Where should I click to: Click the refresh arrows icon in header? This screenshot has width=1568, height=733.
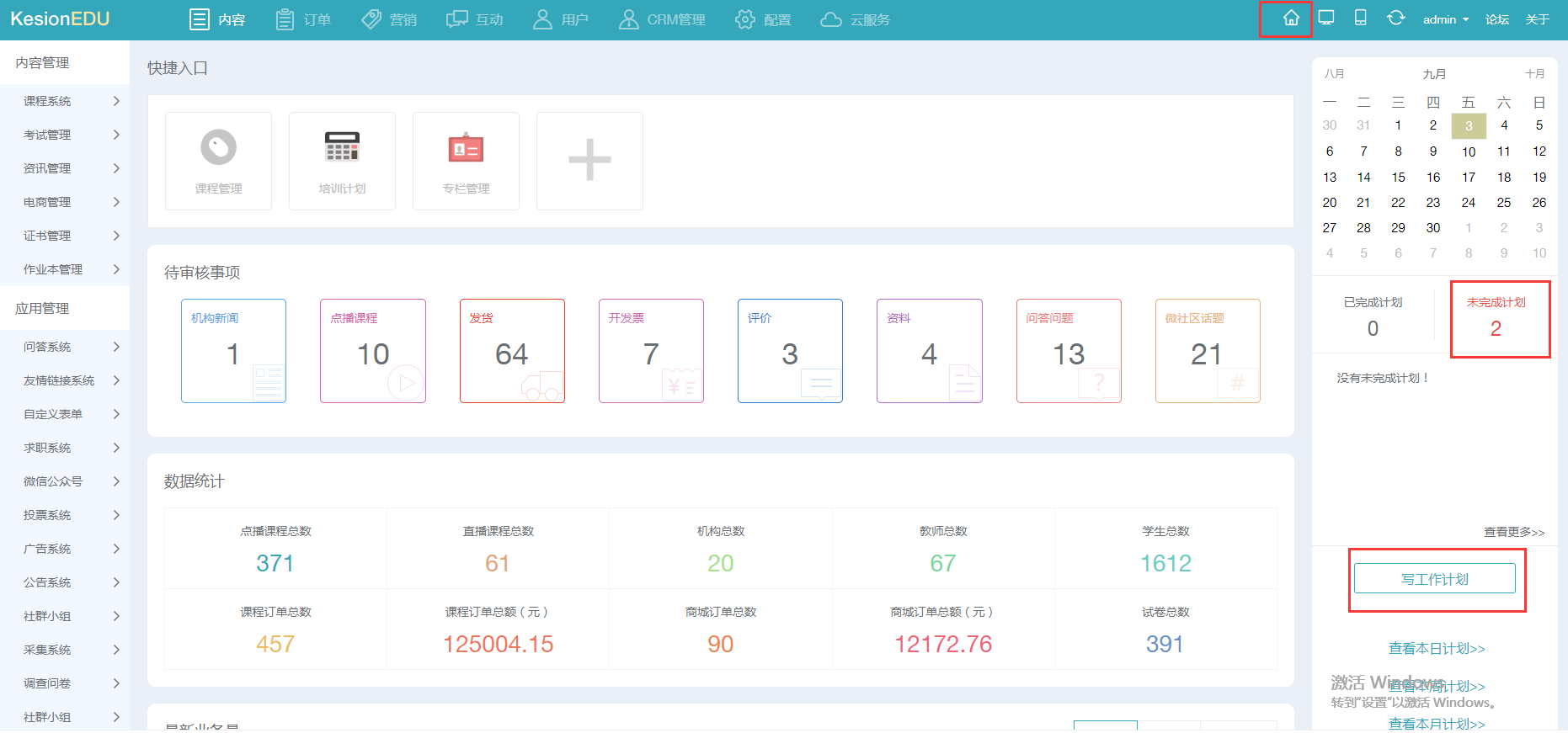[x=1395, y=19]
